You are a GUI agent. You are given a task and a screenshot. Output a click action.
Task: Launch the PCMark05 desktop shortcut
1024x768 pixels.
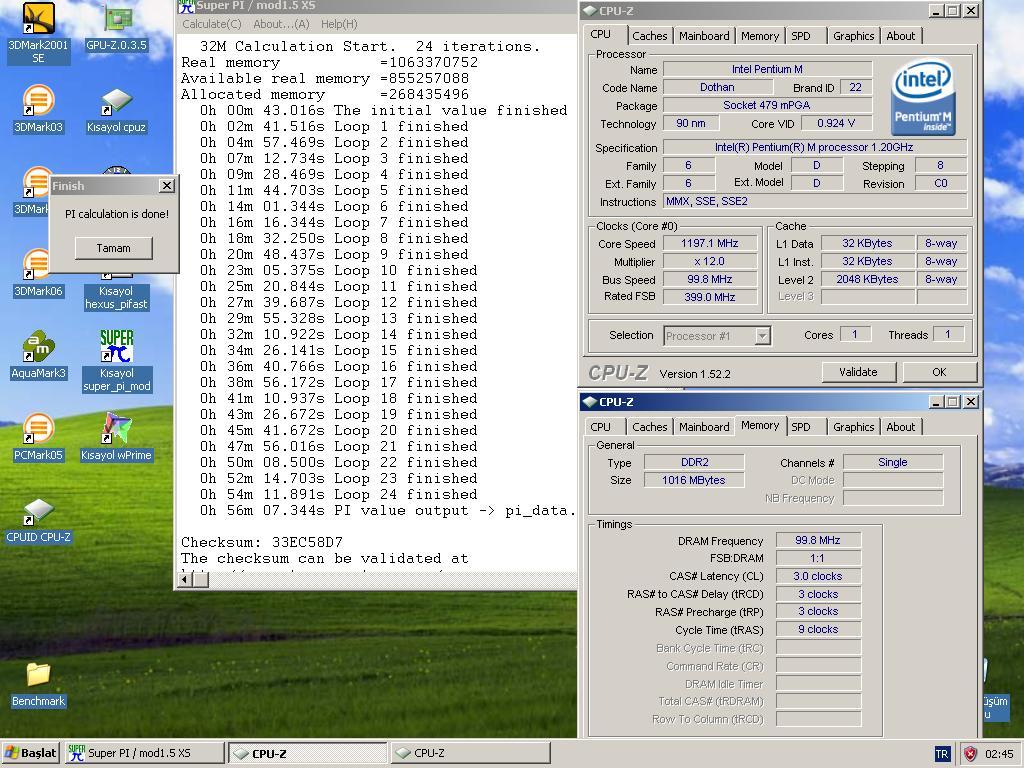(x=38, y=438)
